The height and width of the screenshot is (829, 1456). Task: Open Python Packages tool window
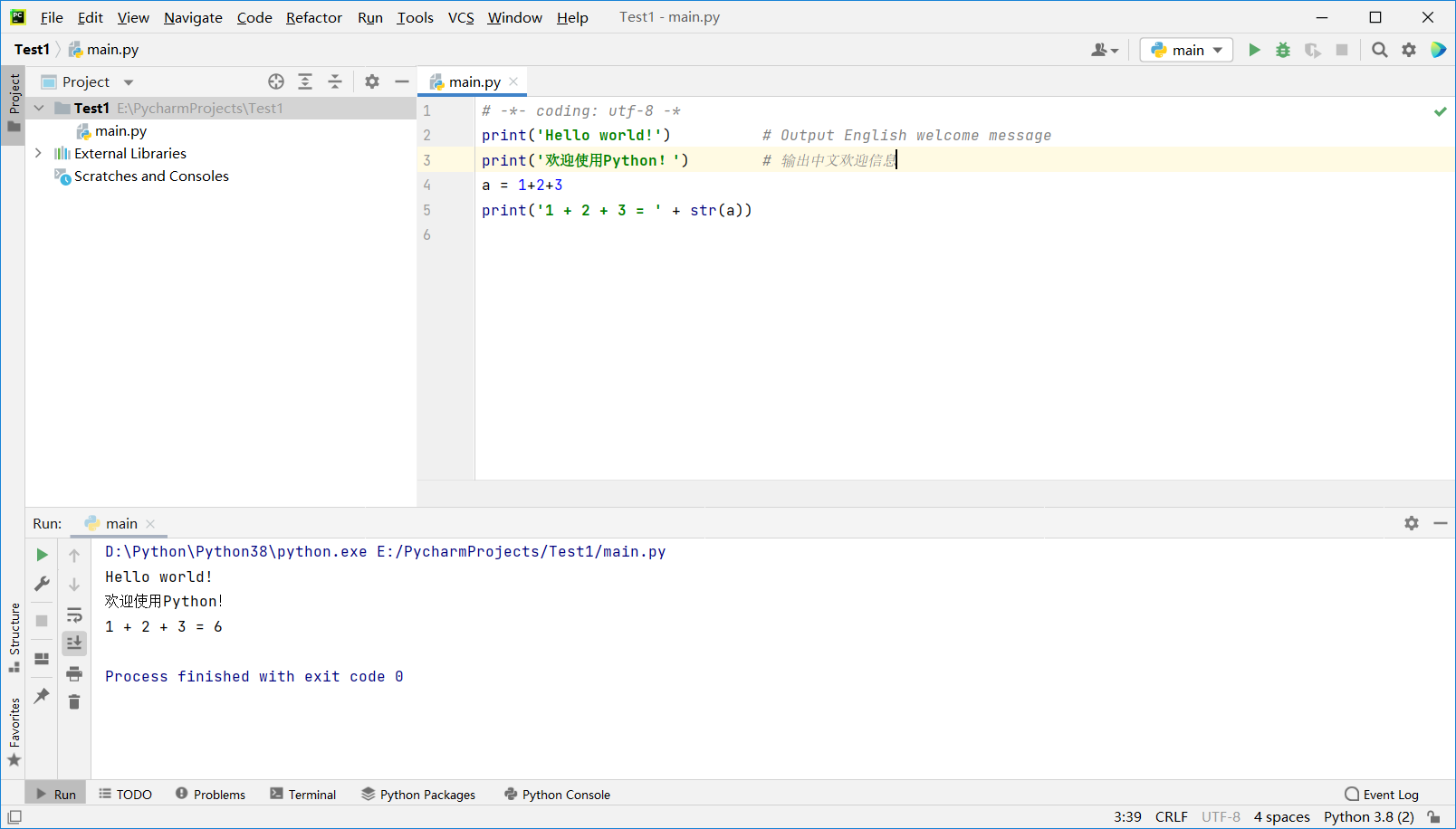[x=418, y=794]
